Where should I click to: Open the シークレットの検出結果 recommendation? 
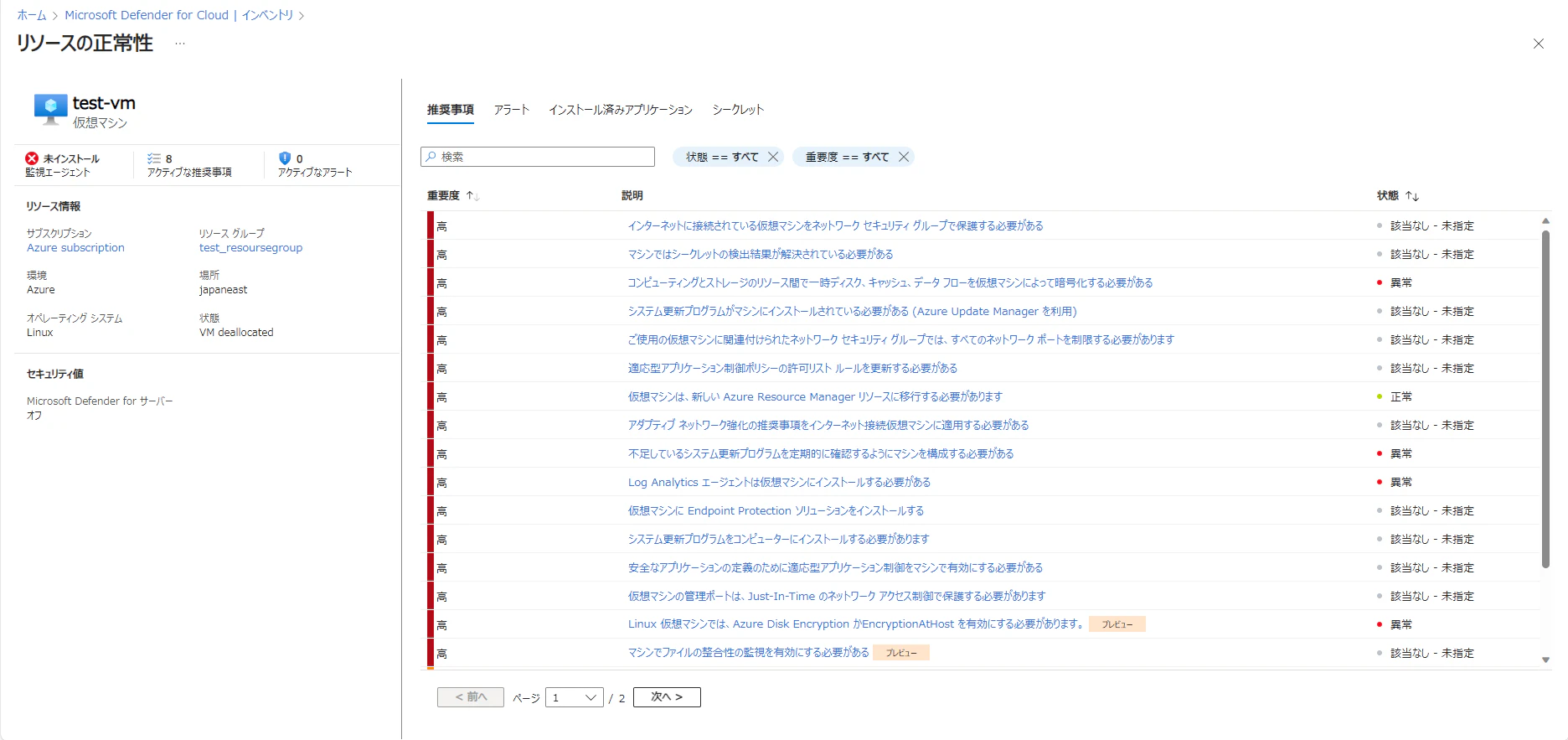[761, 254]
